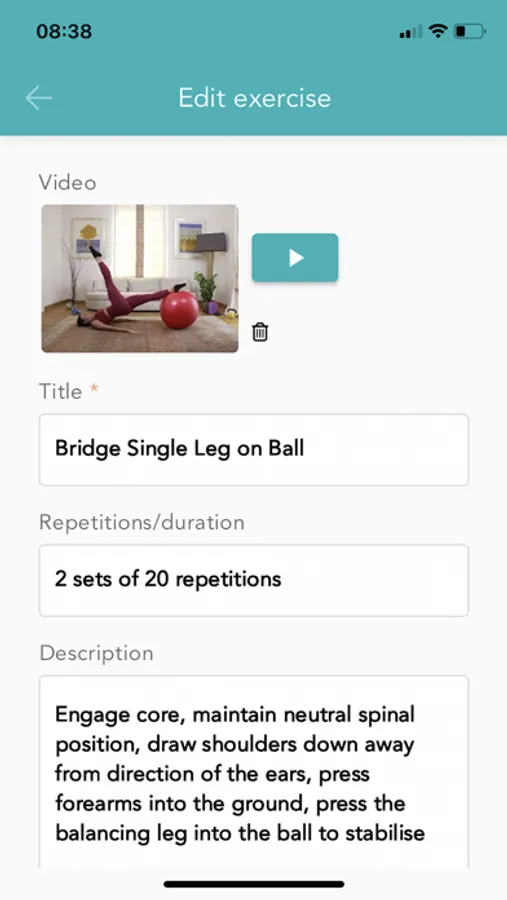The image size is (507, 900).
Task: Delete the video with the trash icon
Action: 260,332
